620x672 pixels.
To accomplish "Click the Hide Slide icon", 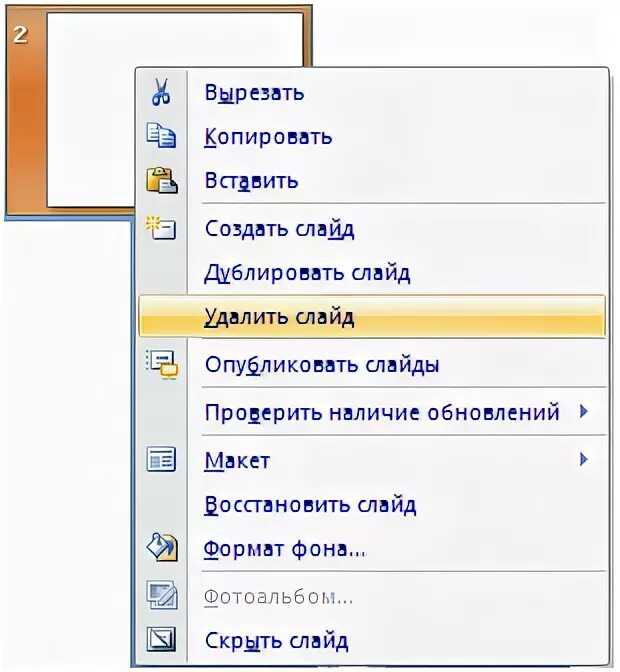I will (161, 639).
